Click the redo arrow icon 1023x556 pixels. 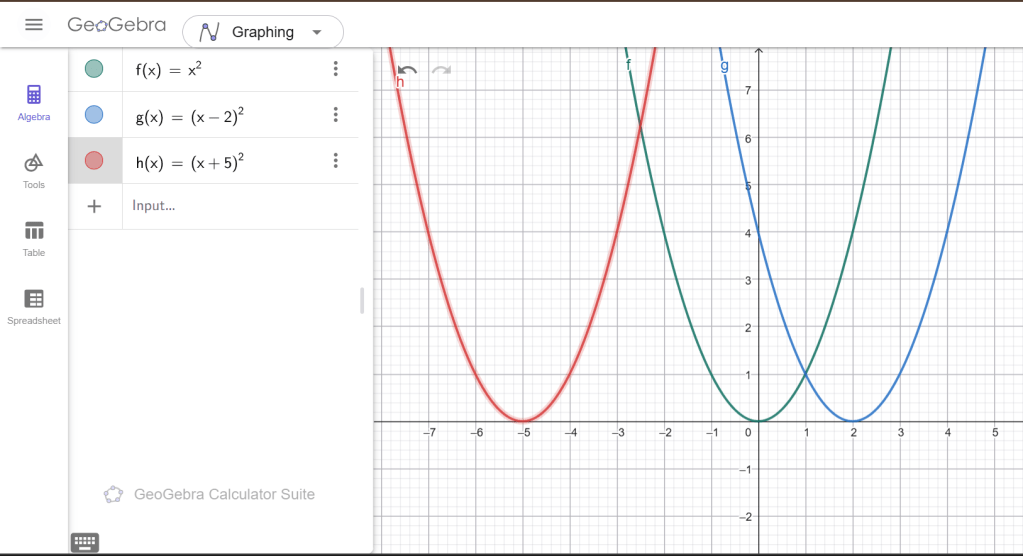[x=441, y=70]
